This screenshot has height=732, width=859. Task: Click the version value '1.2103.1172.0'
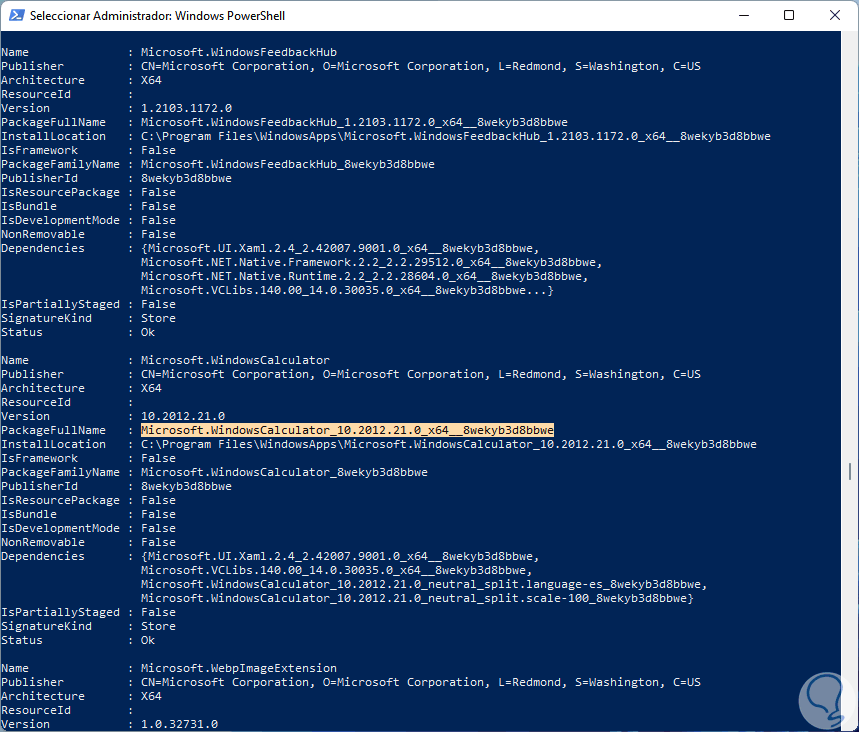(186, 108)
